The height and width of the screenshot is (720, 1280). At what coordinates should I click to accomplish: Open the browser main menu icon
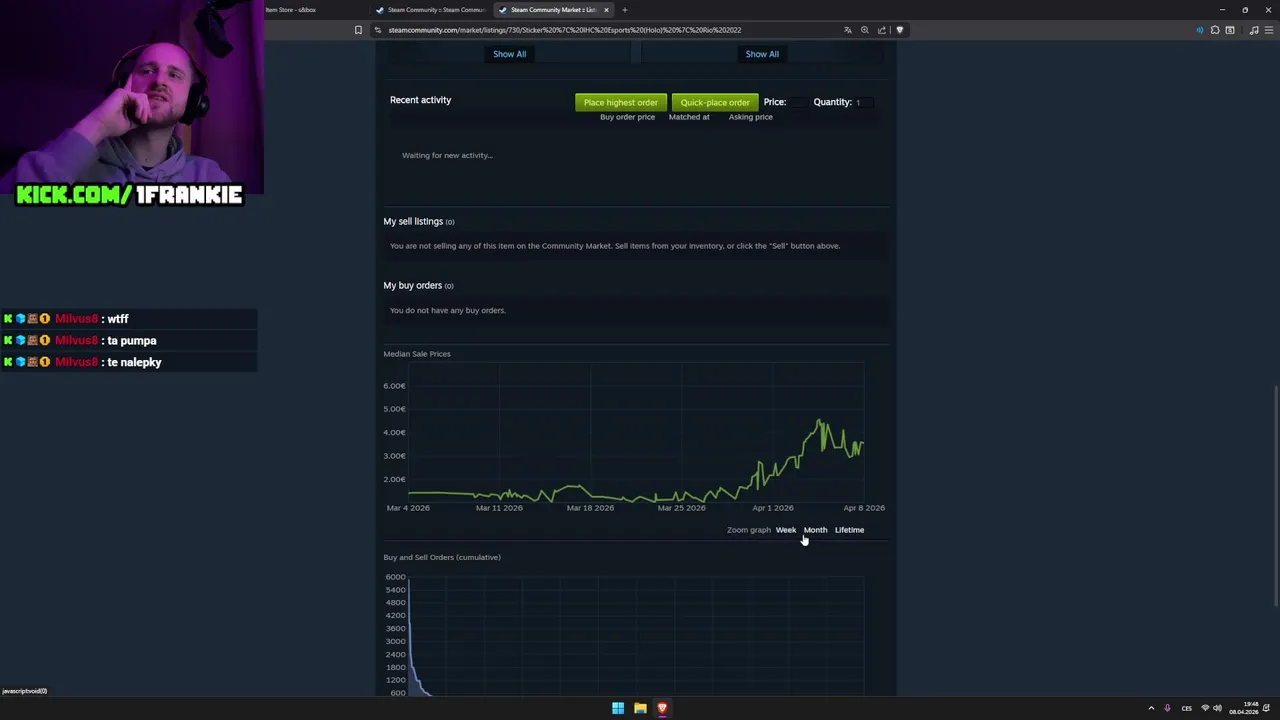[x=1269, y=30]
